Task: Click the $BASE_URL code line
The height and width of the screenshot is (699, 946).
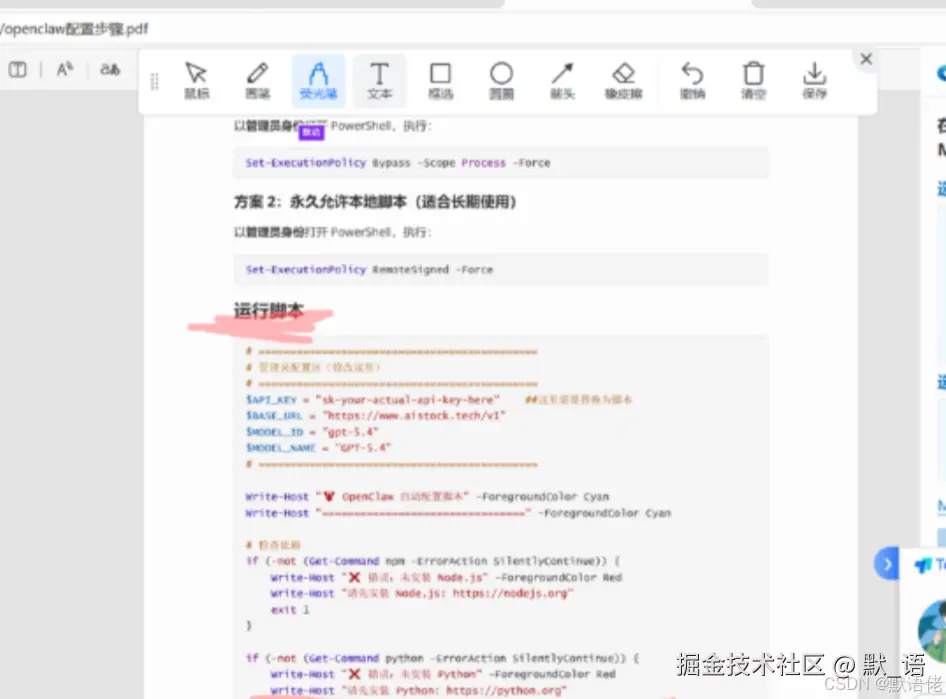Action: [x=375, y=416]
